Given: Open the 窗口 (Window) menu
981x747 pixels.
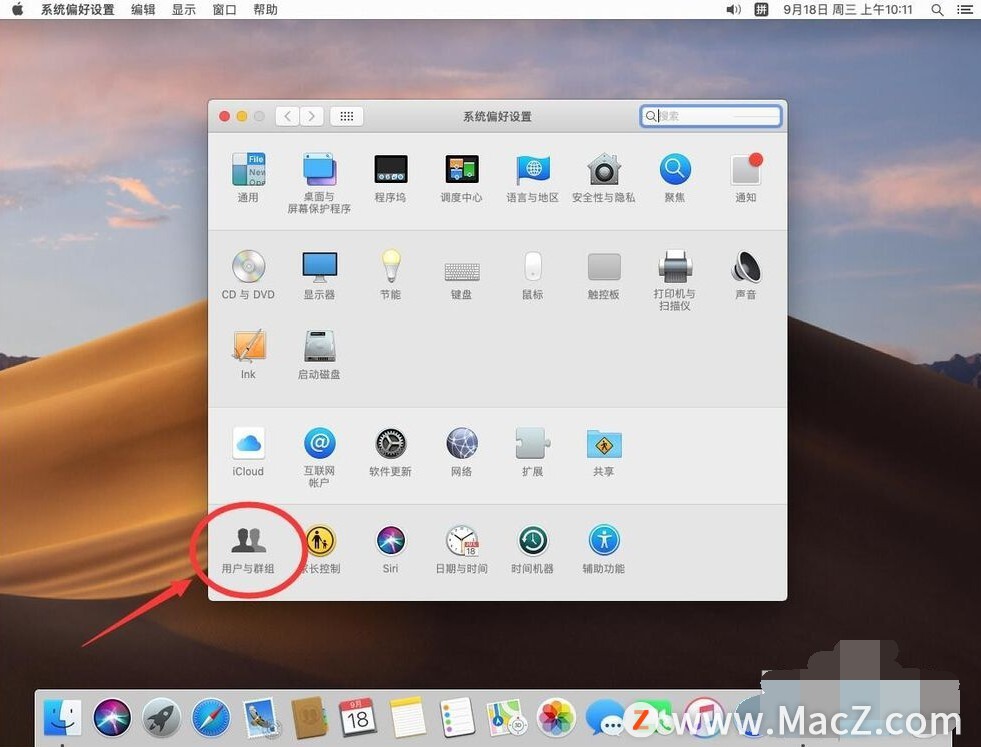Looking at the screenshot, I should [225, 9].
